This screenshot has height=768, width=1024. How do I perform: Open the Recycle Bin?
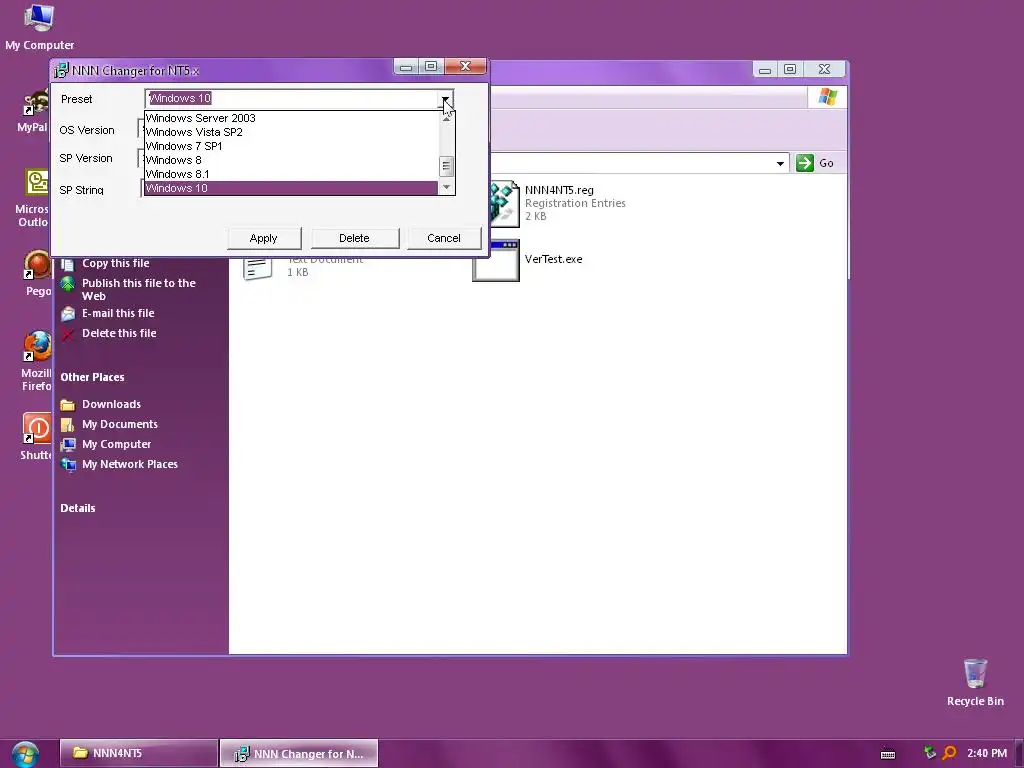click(975, 682)
